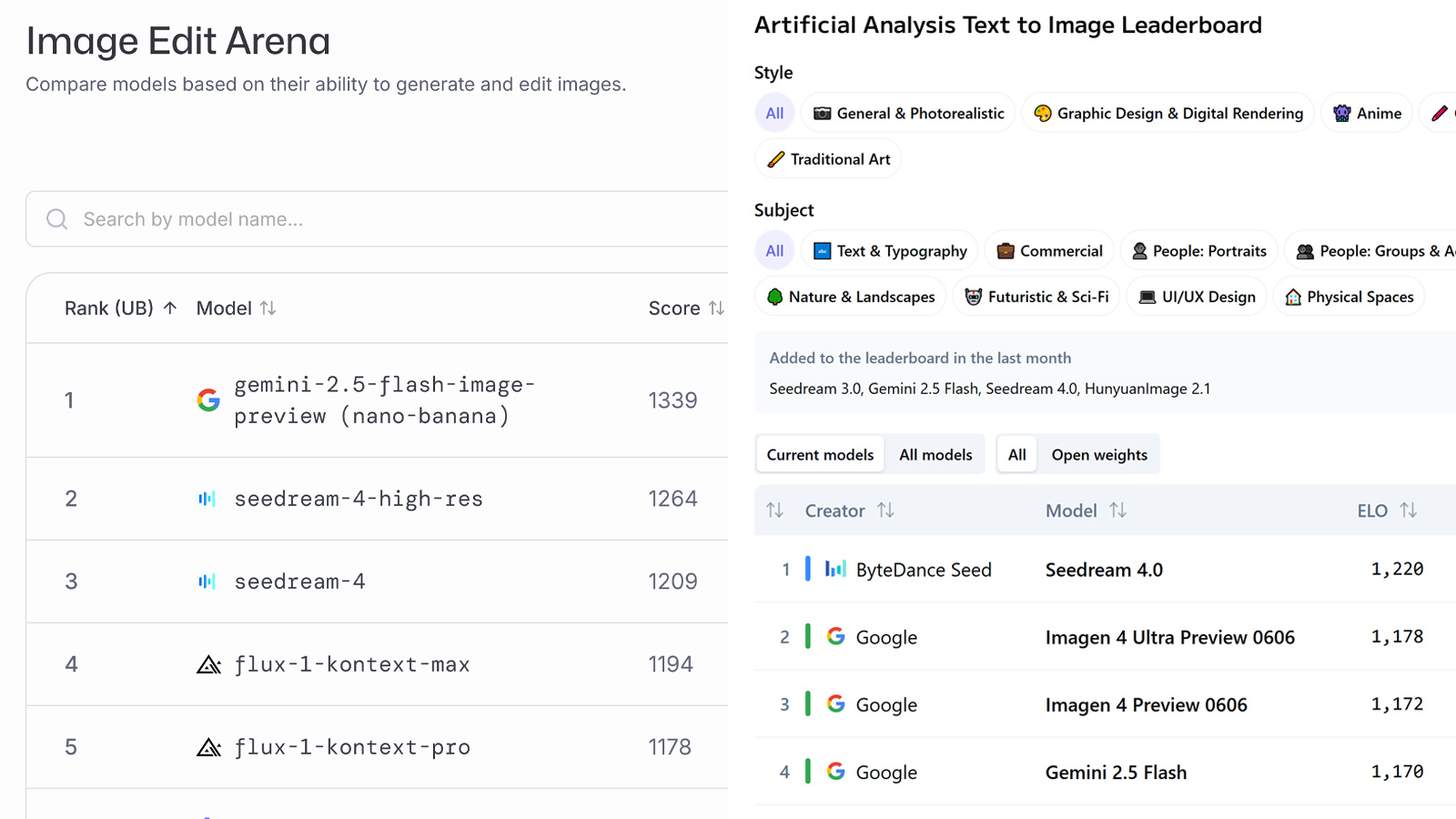Click the search magnifier icon
The height and width of the screenshot is (819, 1456).
[57, 219]
